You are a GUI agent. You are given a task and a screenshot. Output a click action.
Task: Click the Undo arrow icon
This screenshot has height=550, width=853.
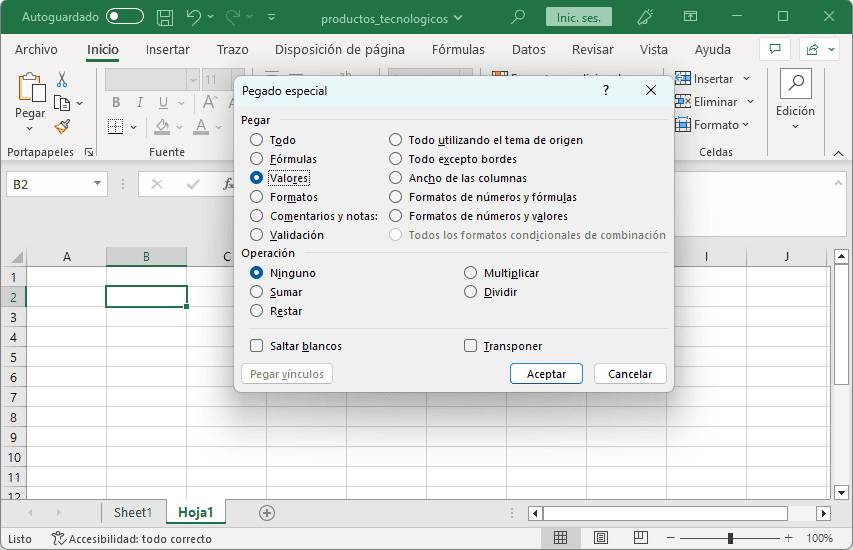coord(194,17)
